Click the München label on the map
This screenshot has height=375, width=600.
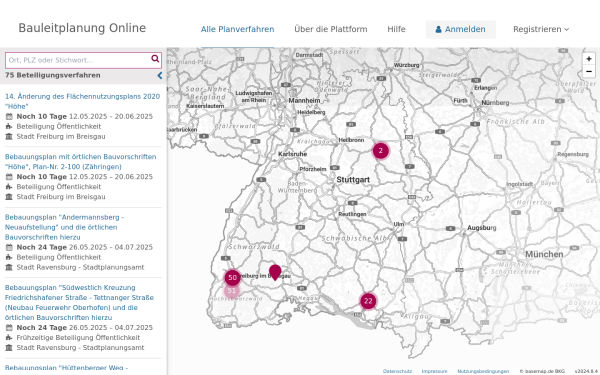click(544, 254)
